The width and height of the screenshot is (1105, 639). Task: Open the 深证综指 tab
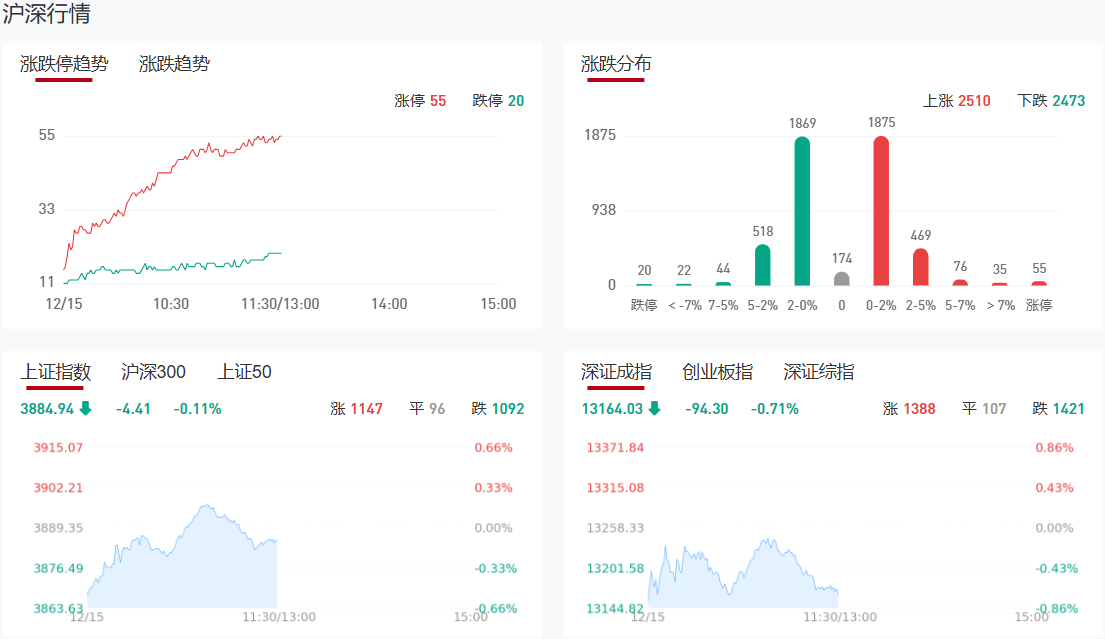(818, 372)
